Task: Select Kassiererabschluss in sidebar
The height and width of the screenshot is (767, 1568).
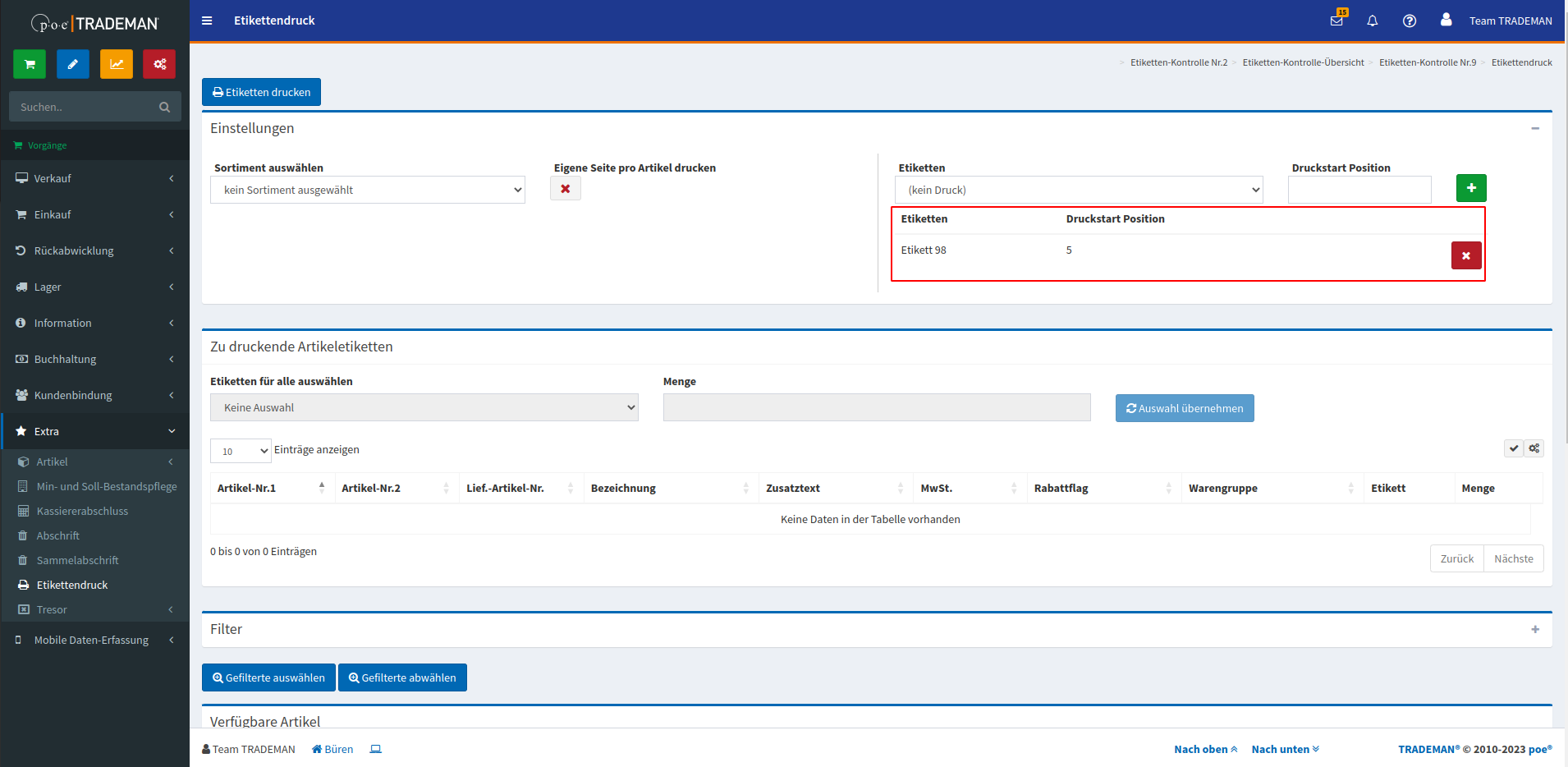Action: (x=82, y=511)
